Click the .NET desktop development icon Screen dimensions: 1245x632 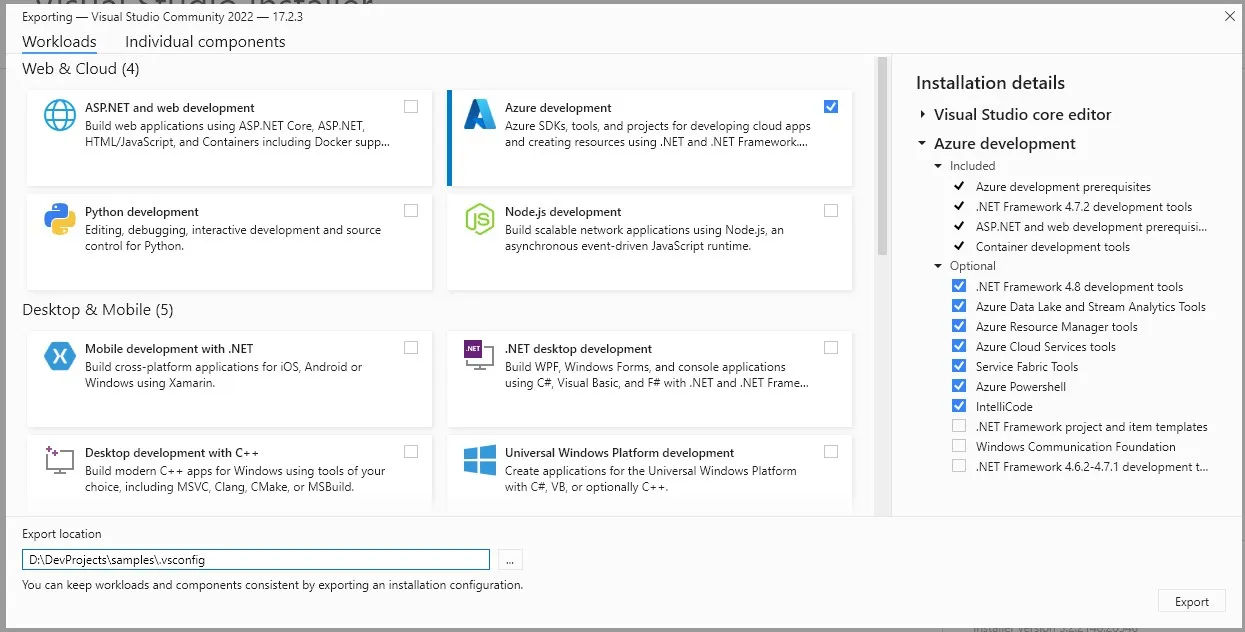point(479,355)
